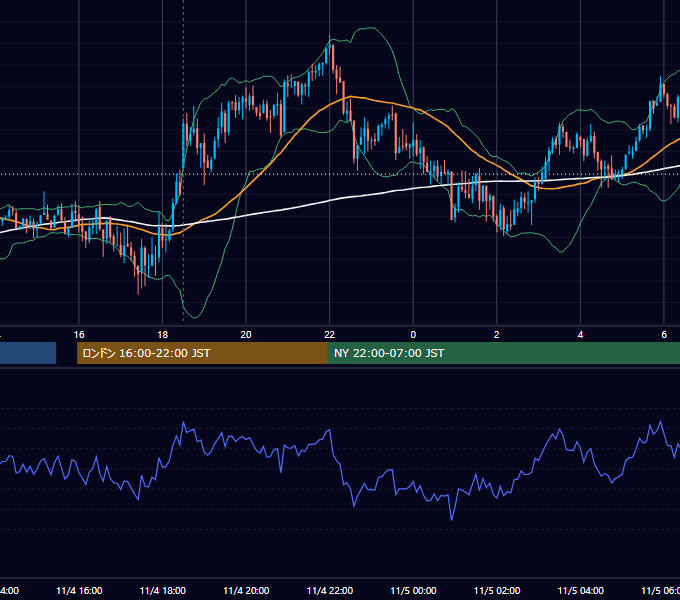Click the 18 hour label on price chart axis

coord(162,334)
